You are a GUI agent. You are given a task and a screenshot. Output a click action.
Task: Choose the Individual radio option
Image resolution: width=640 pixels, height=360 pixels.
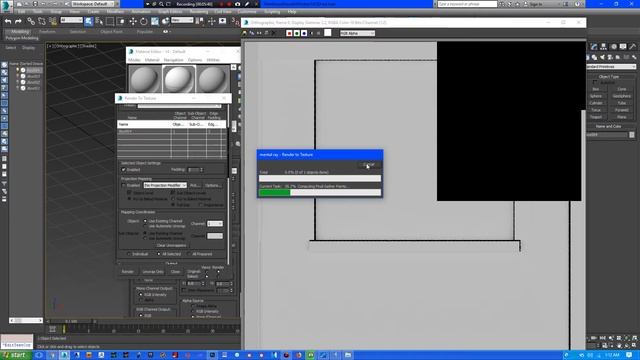pos(129,254)
